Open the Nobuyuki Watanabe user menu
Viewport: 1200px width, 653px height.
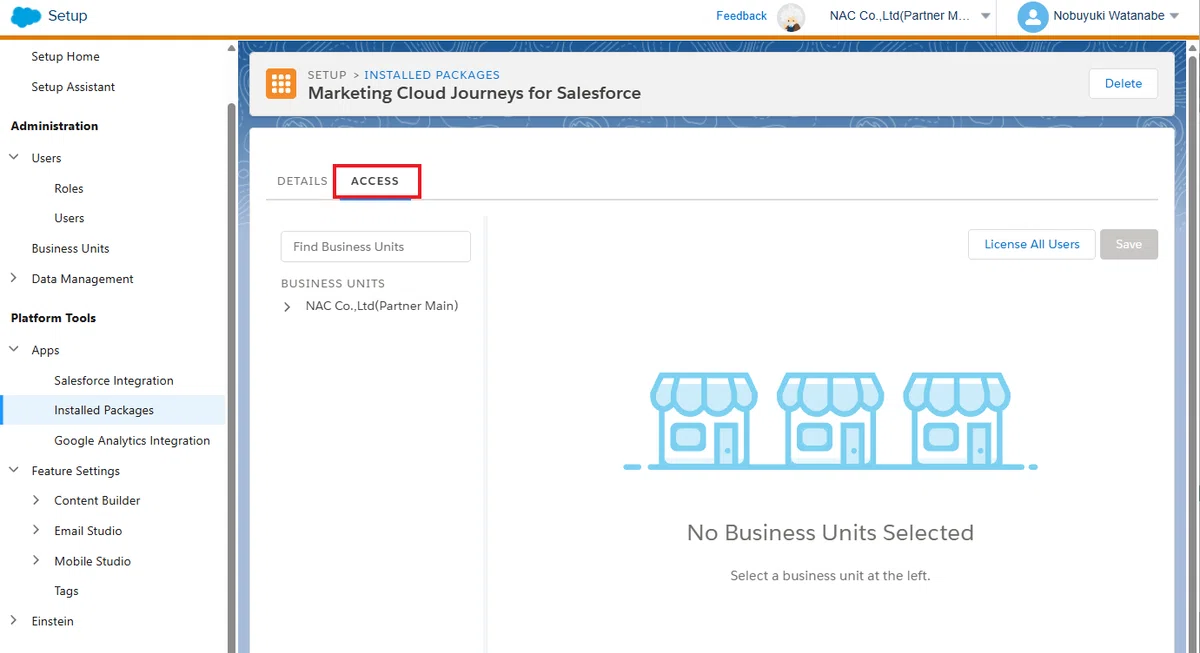coord(1116,16)
